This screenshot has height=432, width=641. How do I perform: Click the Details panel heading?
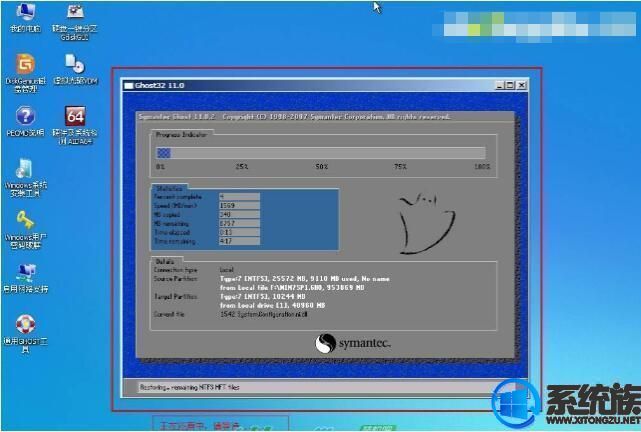(x=165, y=262)
